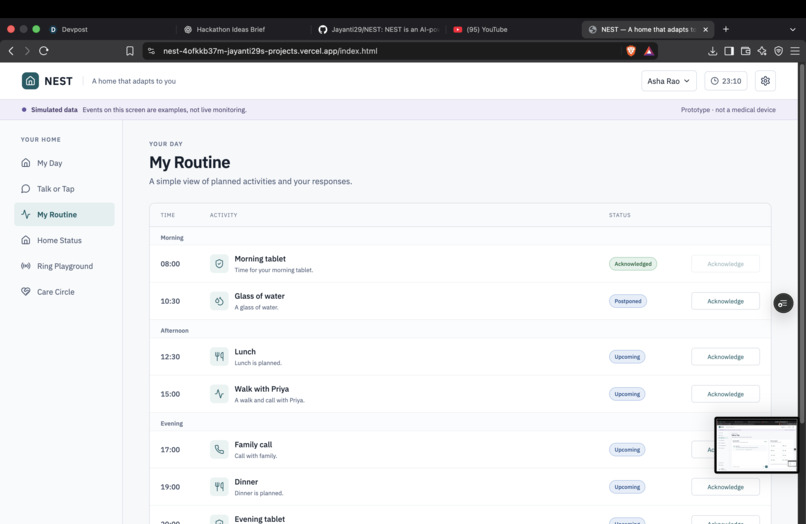The image size is (806, 524).
Task: Click the Glass of water droplet icon
Action: (x=219, y=301)
